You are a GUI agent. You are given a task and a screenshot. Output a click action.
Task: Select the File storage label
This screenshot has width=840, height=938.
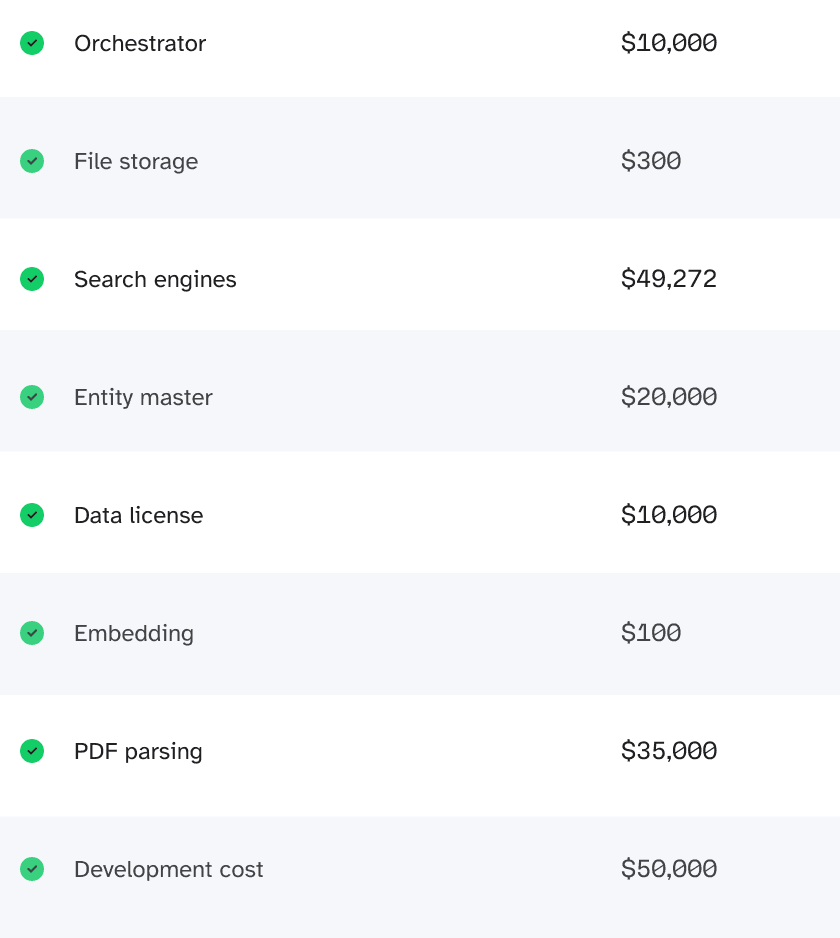tap(136, 161)
